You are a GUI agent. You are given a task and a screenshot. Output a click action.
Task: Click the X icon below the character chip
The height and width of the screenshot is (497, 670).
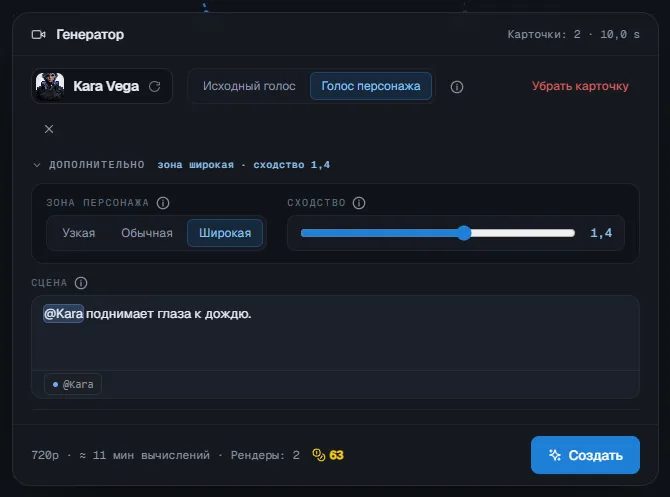49,129
